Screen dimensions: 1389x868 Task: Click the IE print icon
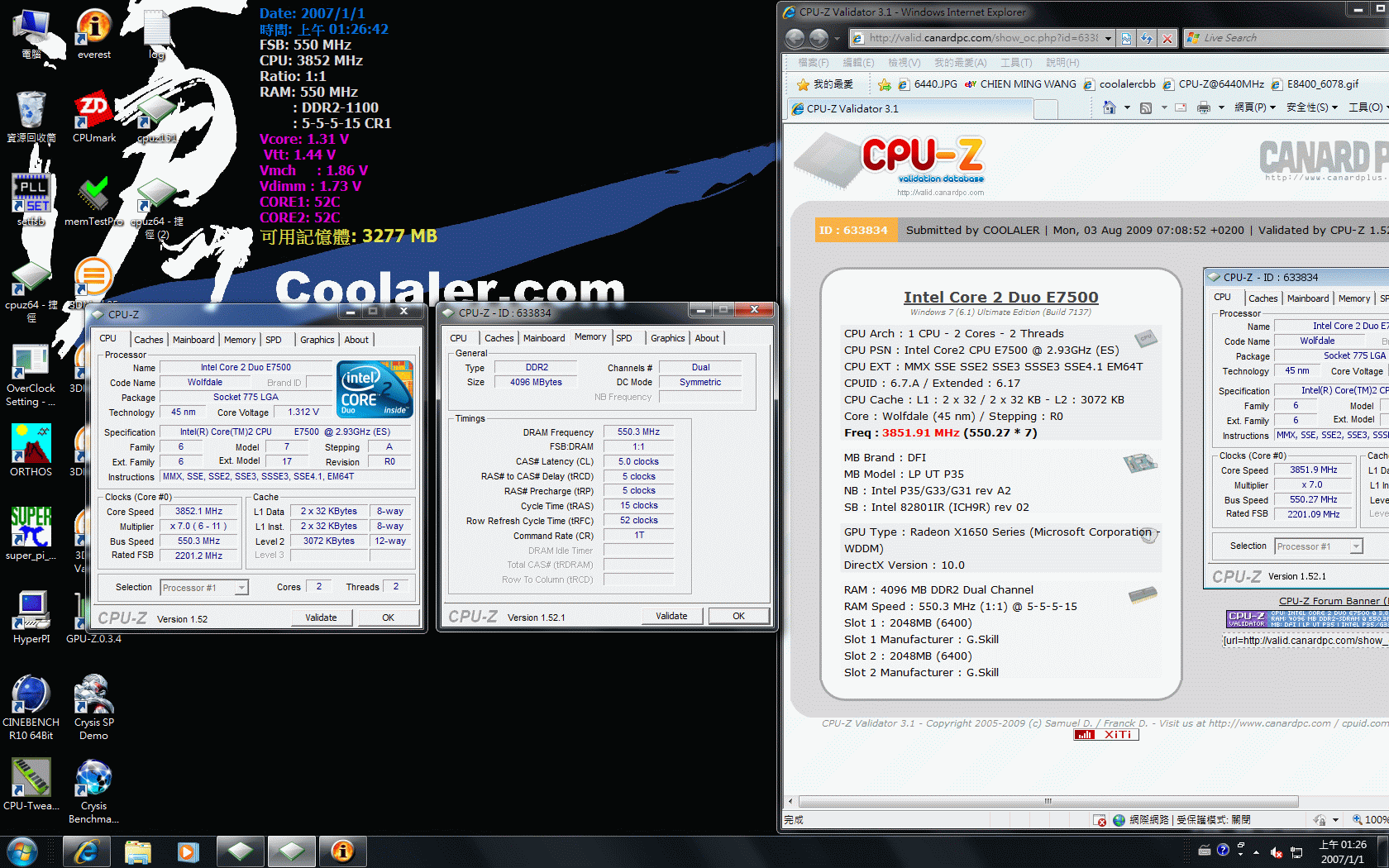[1204, 107]
